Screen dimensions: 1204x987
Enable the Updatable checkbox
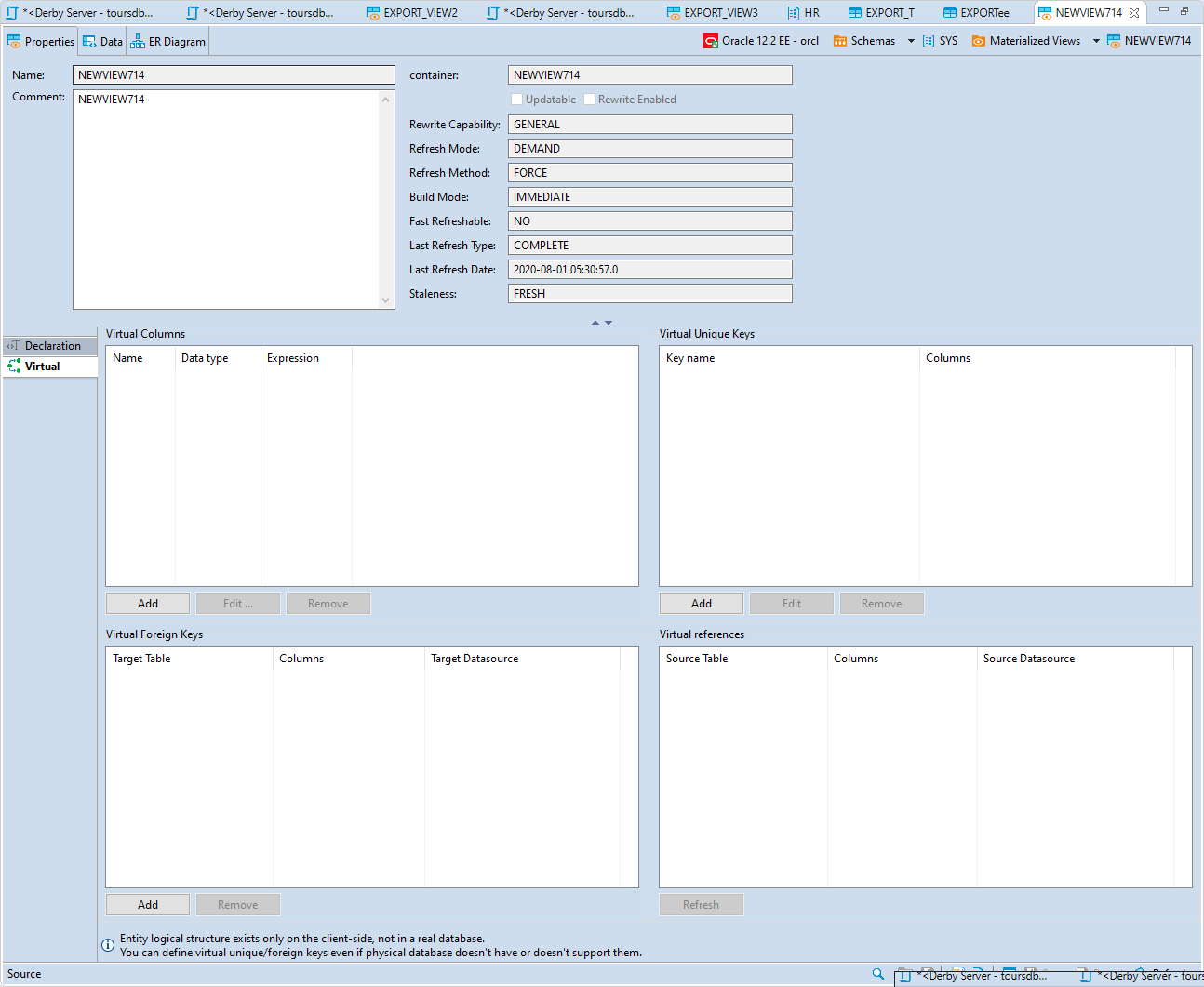click(x=516, y=99)
